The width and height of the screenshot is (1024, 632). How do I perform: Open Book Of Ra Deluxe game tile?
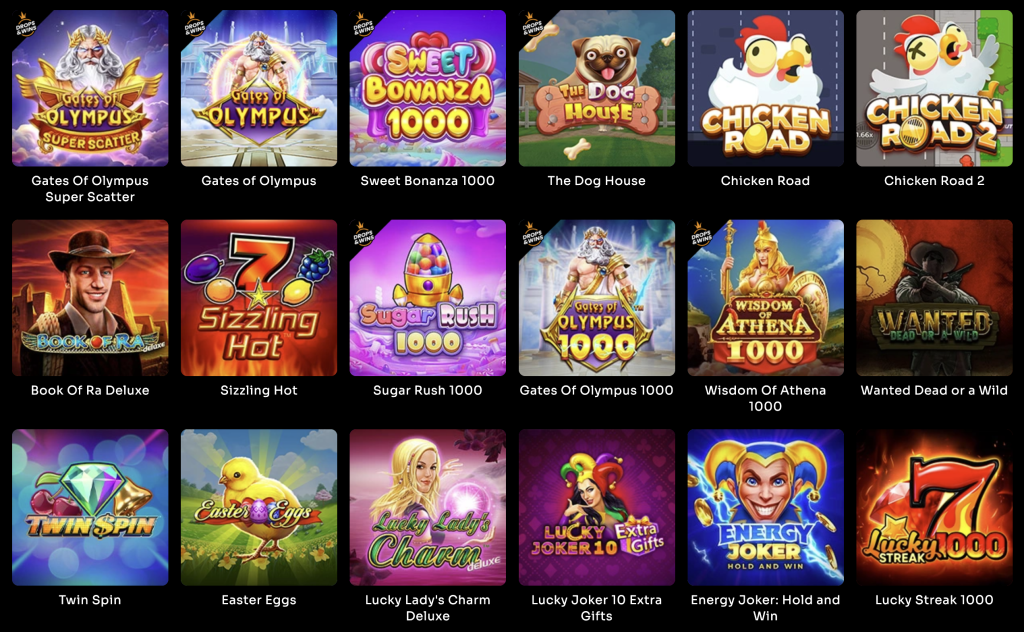pos(90,298)
